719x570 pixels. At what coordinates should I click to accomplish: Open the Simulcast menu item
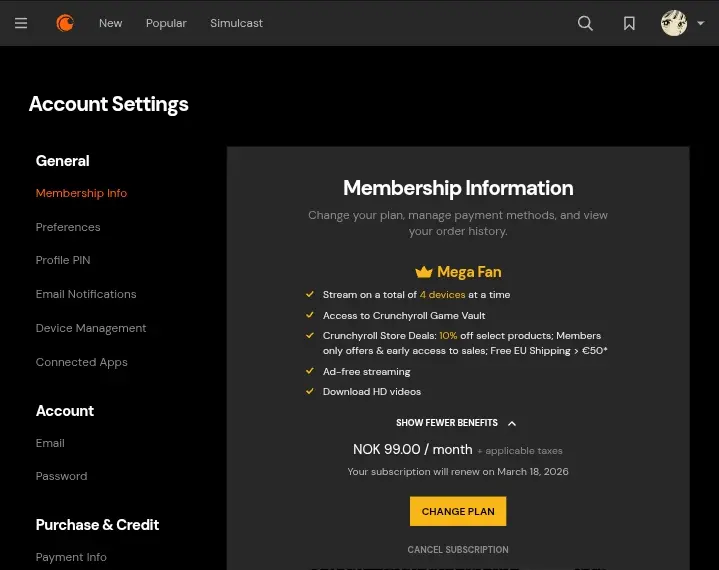coord(236,23)
